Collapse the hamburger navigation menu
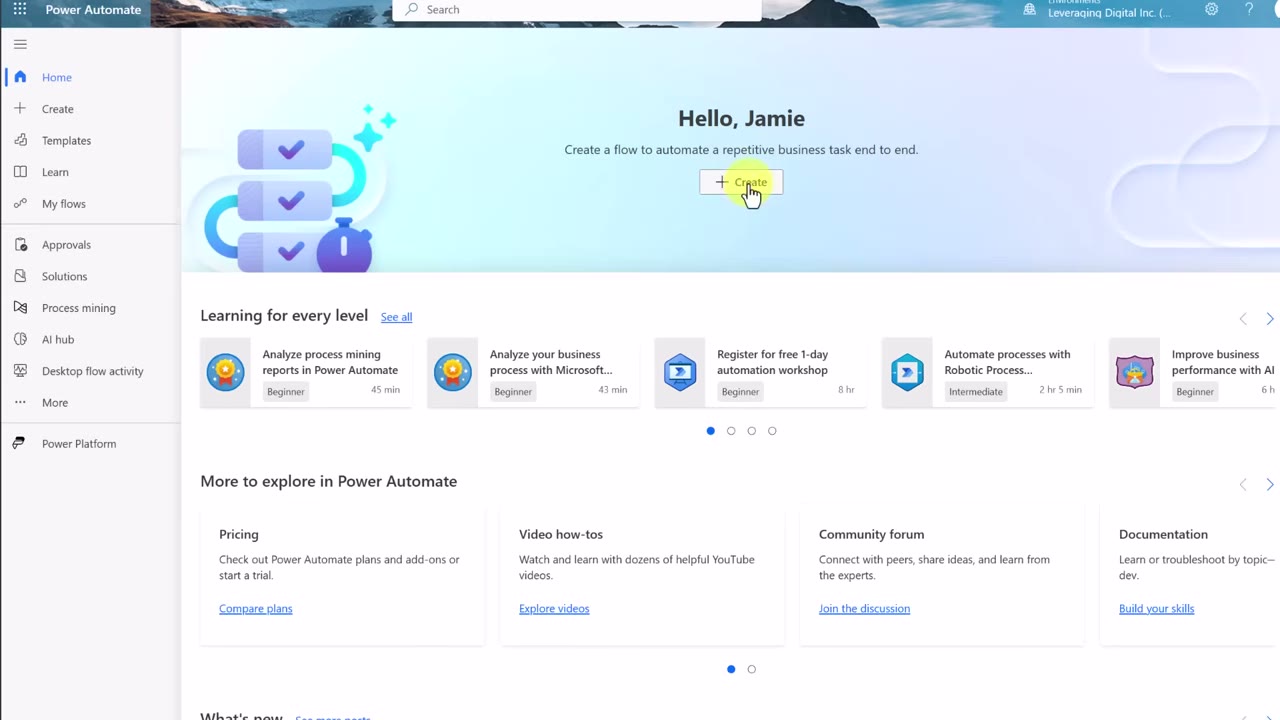 pyautogui.click(x=20, y=44)
